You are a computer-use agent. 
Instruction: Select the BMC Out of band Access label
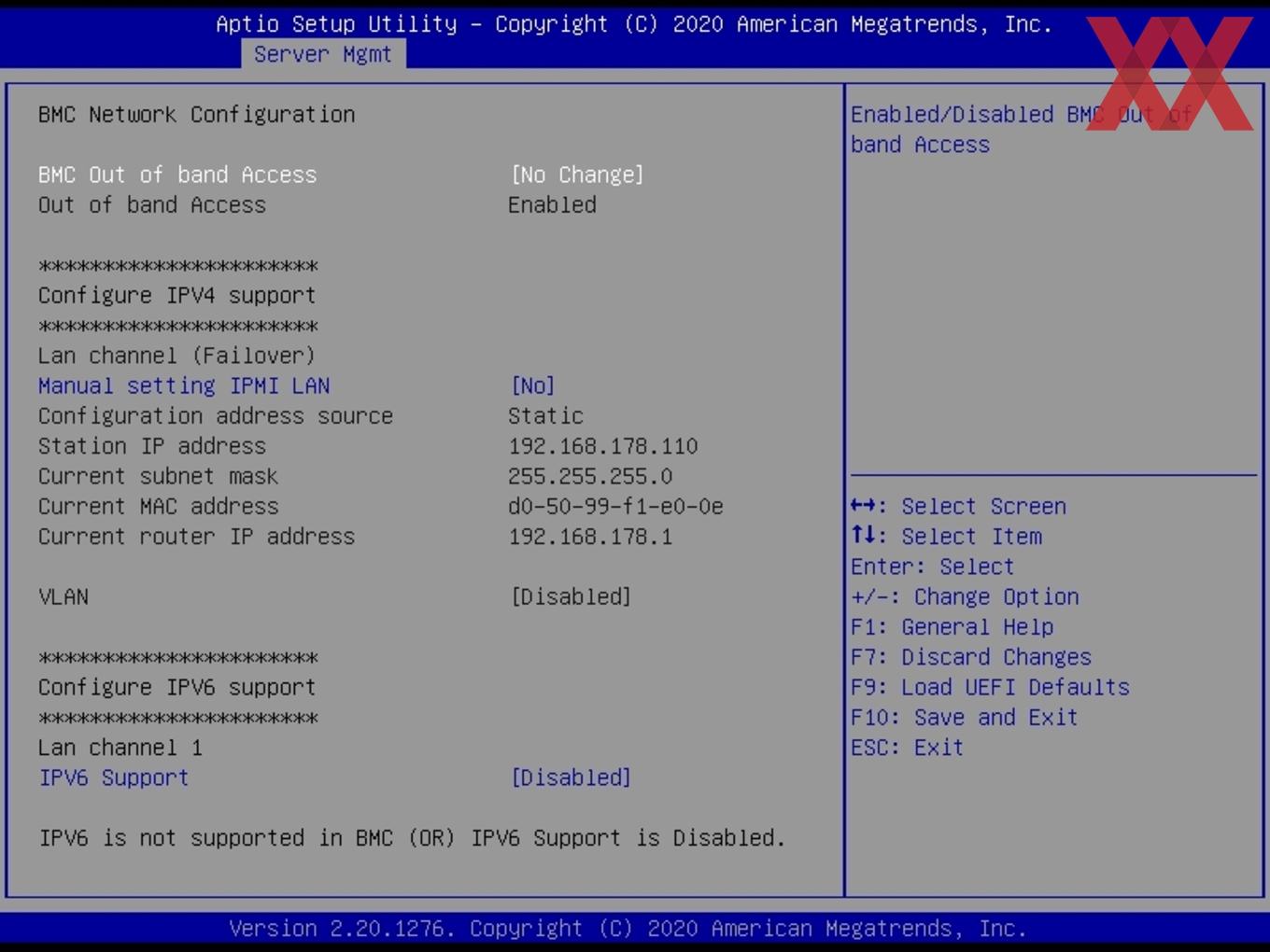click(x=177, y=175)
